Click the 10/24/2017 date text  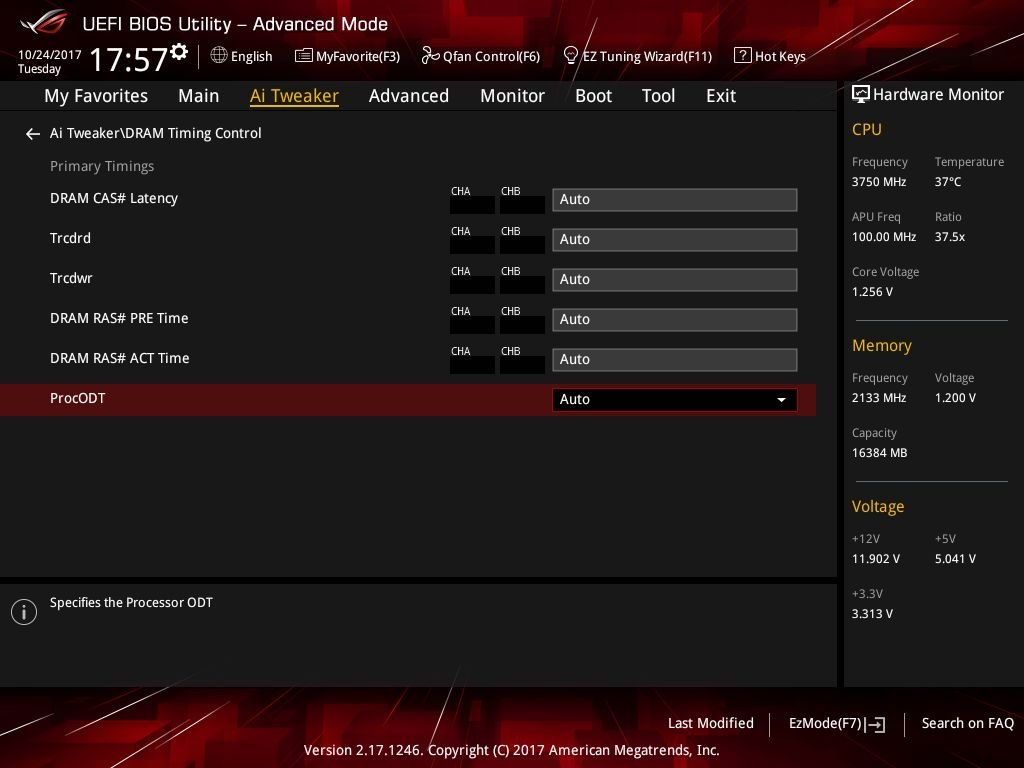click(50, 55)
